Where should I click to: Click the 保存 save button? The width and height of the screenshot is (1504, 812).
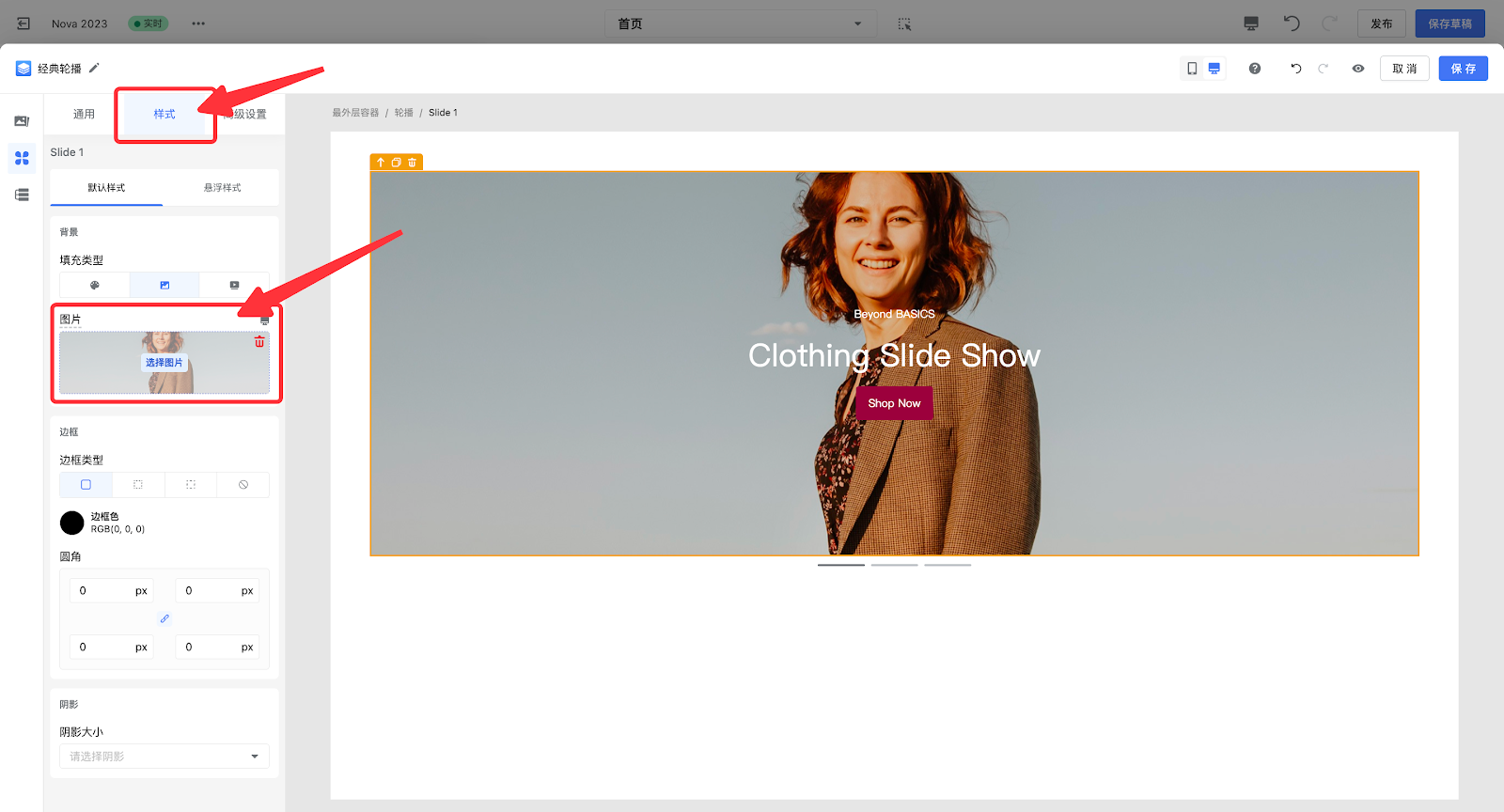coord(1463,69)
